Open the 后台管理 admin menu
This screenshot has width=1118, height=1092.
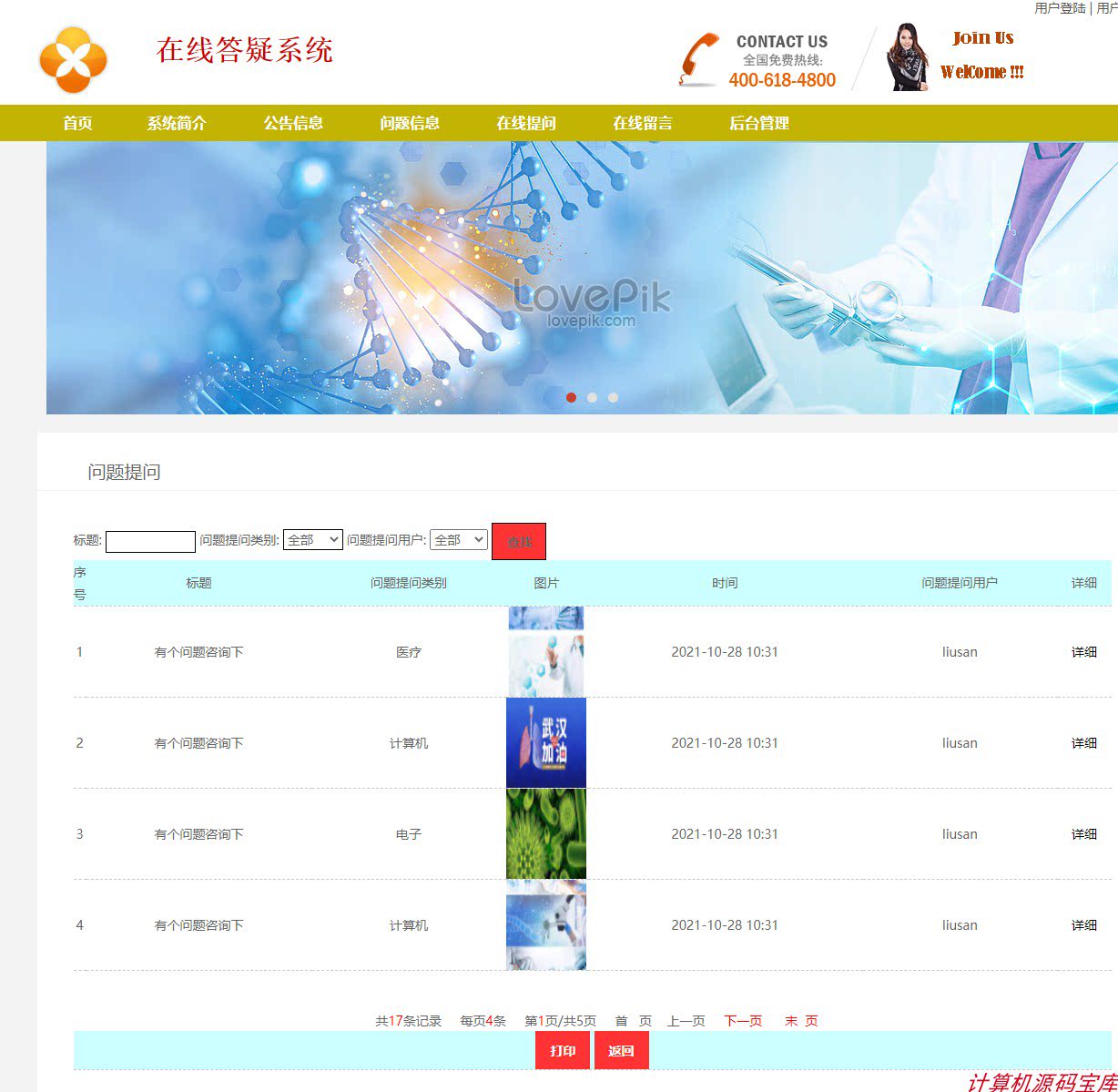pyautogui.click(x=759, y=123)
